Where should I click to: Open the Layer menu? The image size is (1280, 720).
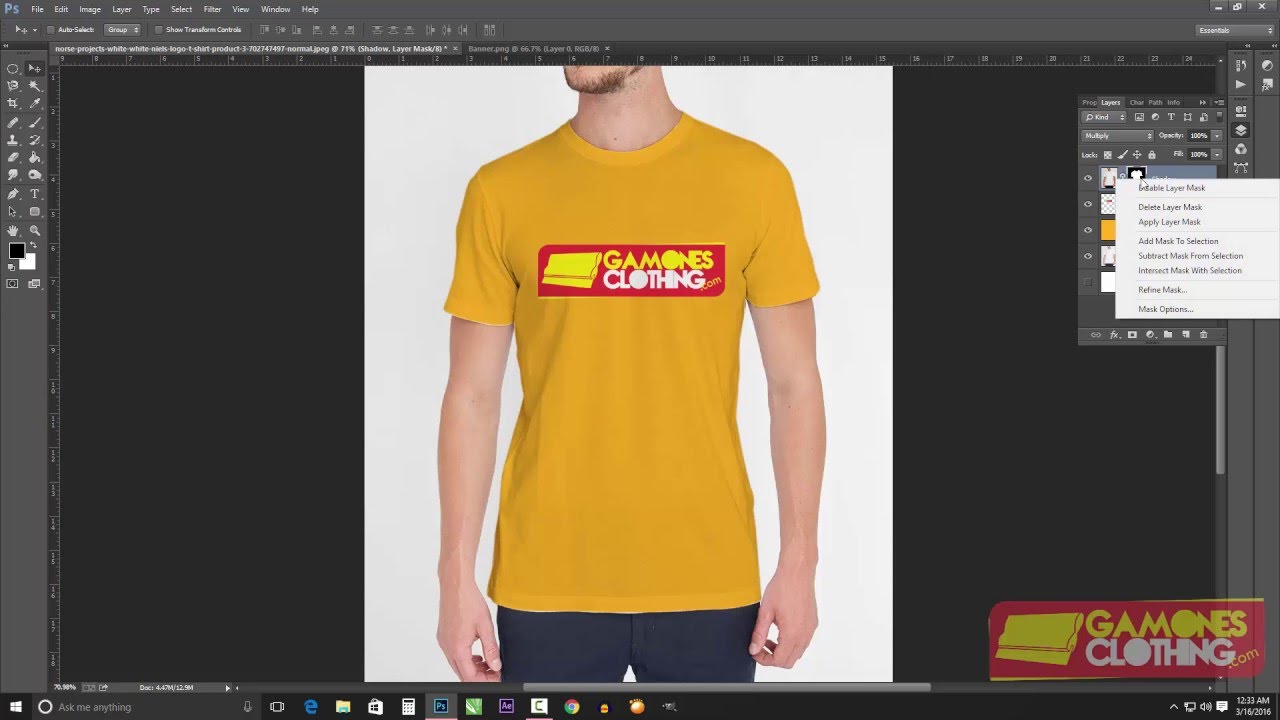(x=121, y=9)
